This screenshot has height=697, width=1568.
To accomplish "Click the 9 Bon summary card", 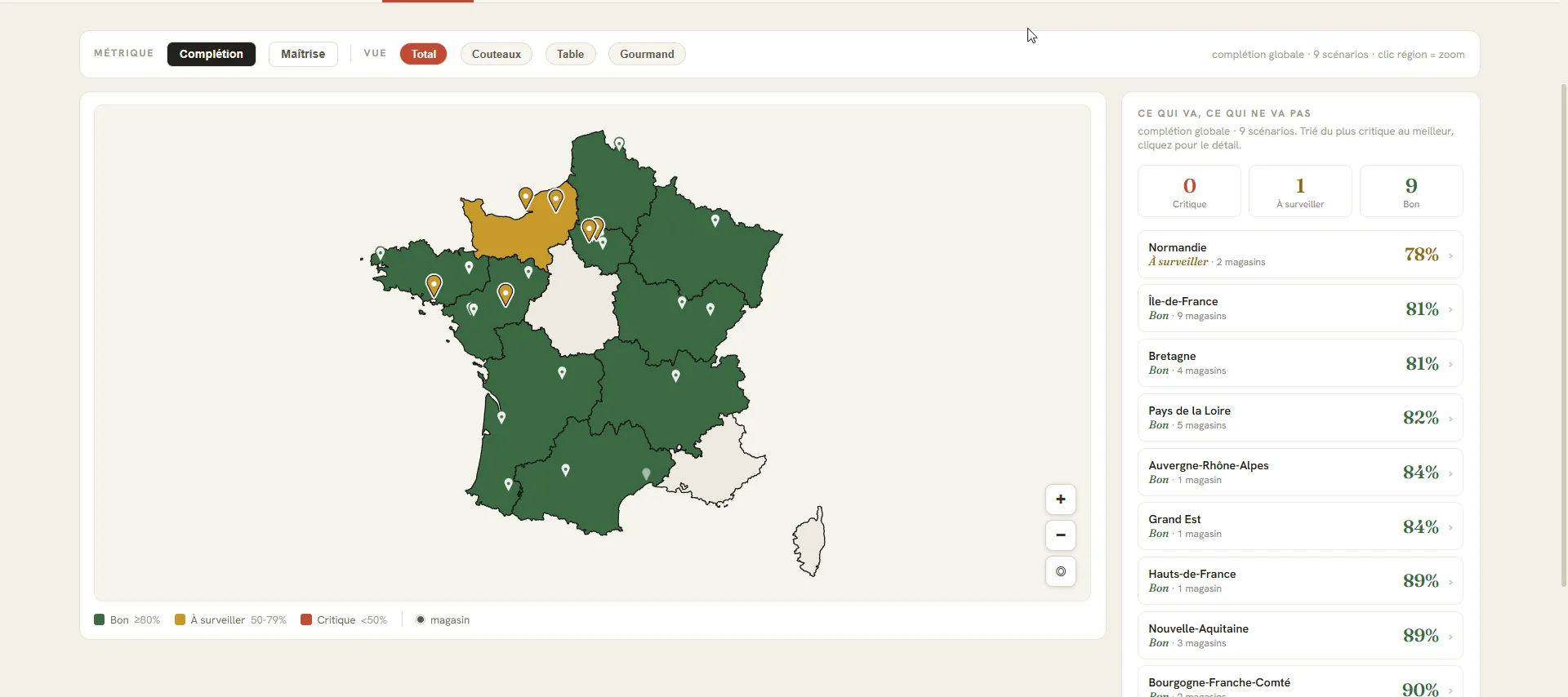I will coord(1411,191).
